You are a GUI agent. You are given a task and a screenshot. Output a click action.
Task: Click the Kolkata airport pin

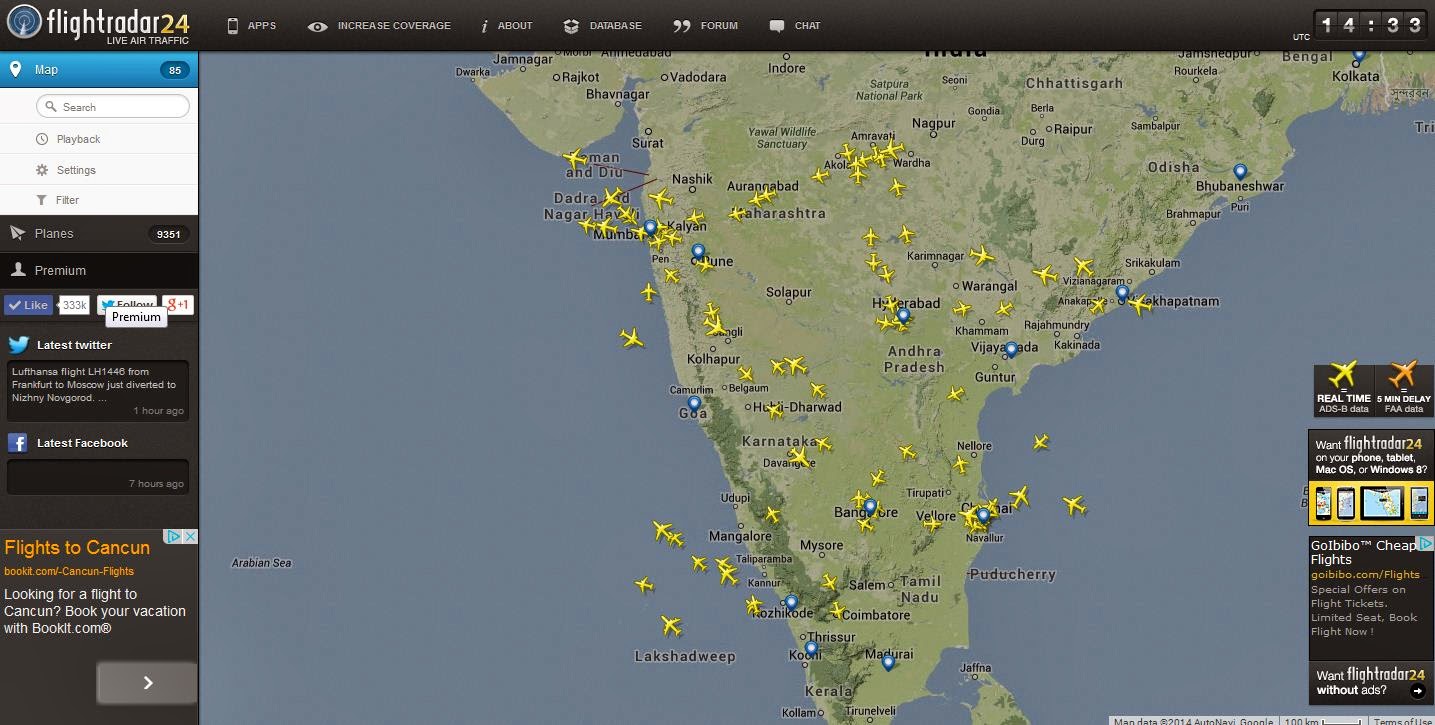[1359, 55]
